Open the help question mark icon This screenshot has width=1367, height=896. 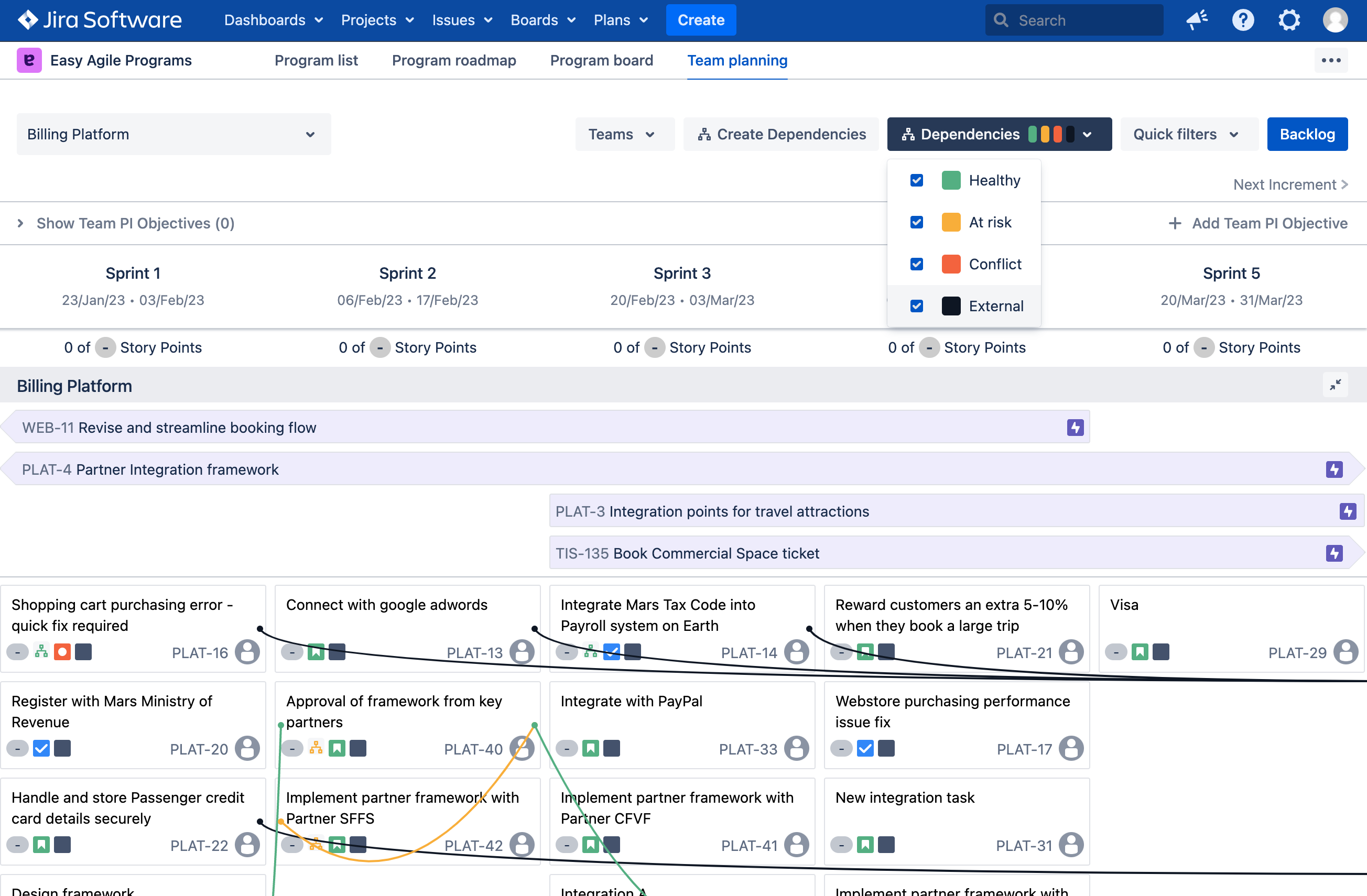tap(1243, 20)
